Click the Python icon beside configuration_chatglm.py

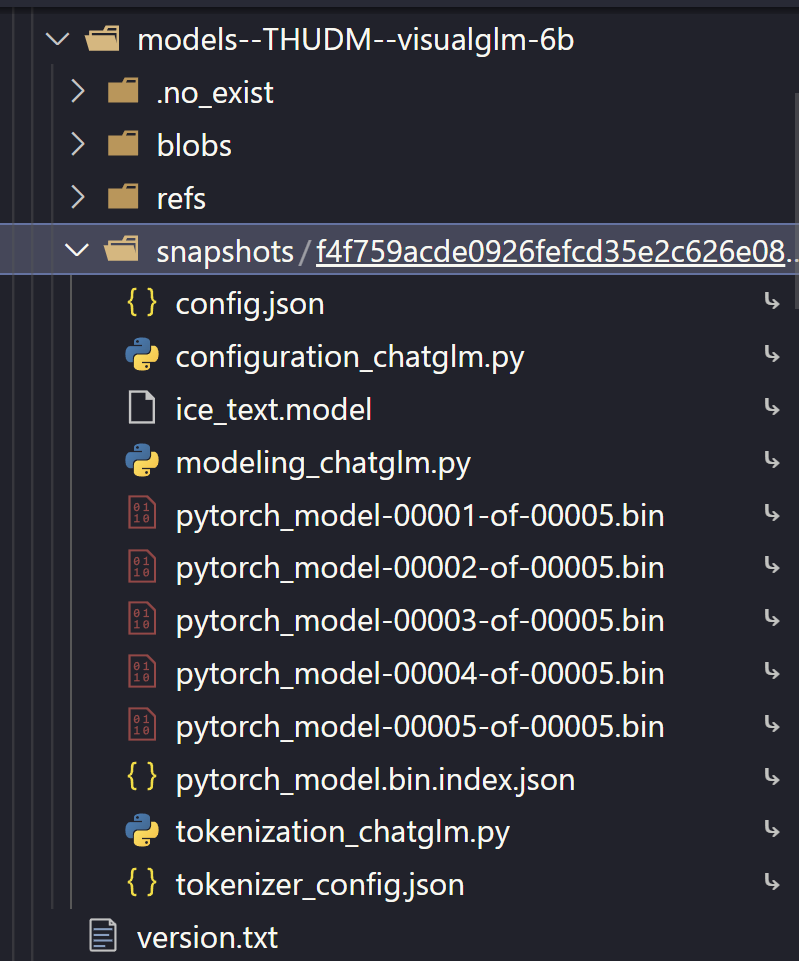point(142,356)
